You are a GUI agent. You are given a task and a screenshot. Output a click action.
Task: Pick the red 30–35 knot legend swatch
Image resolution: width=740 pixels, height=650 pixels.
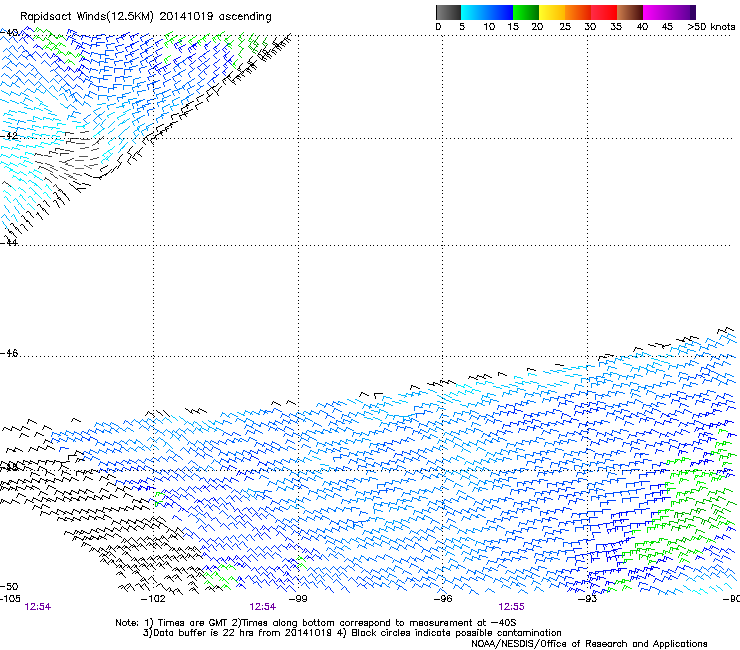click(x=604, y=12)
